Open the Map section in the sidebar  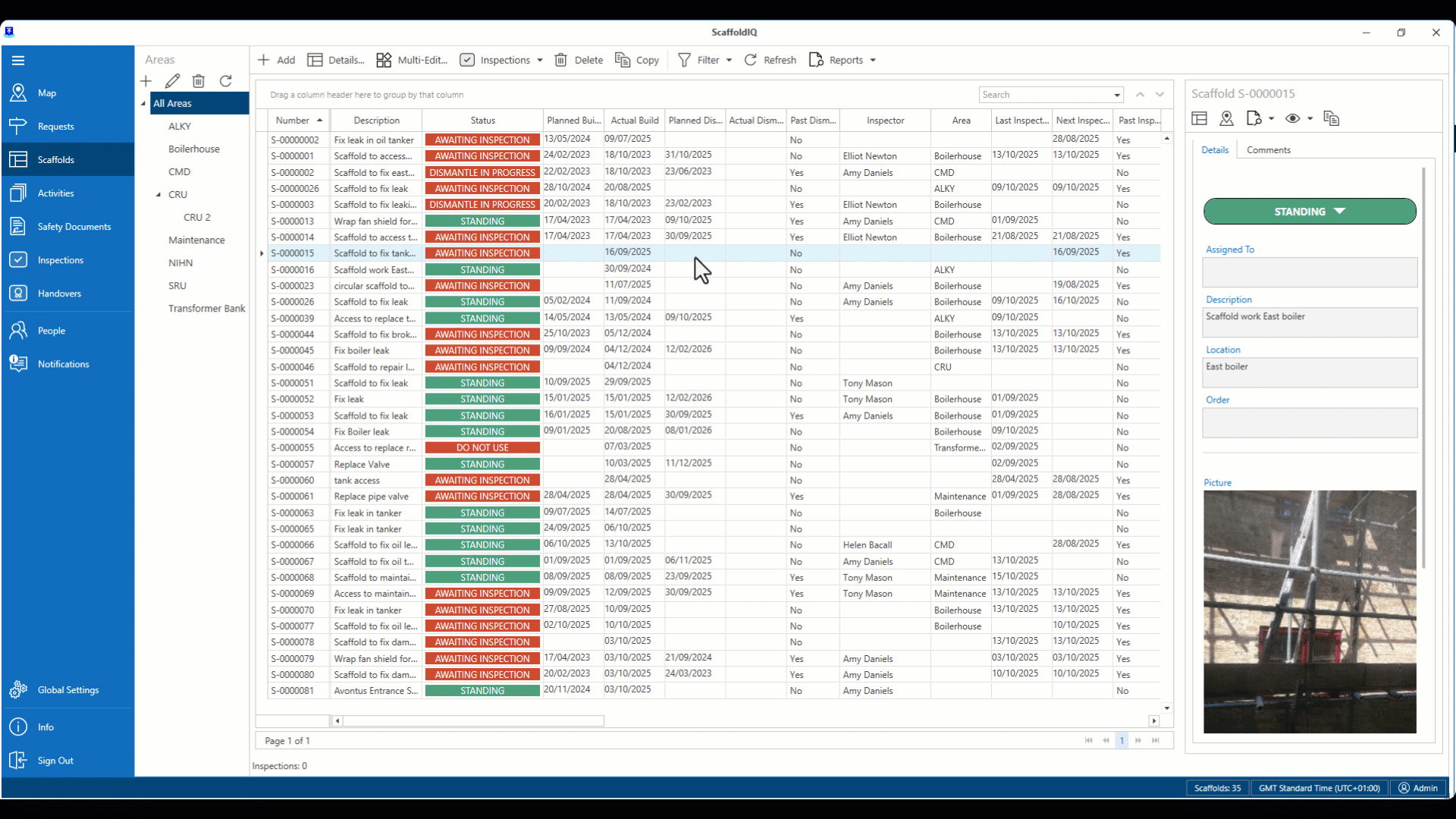[47, 93]
